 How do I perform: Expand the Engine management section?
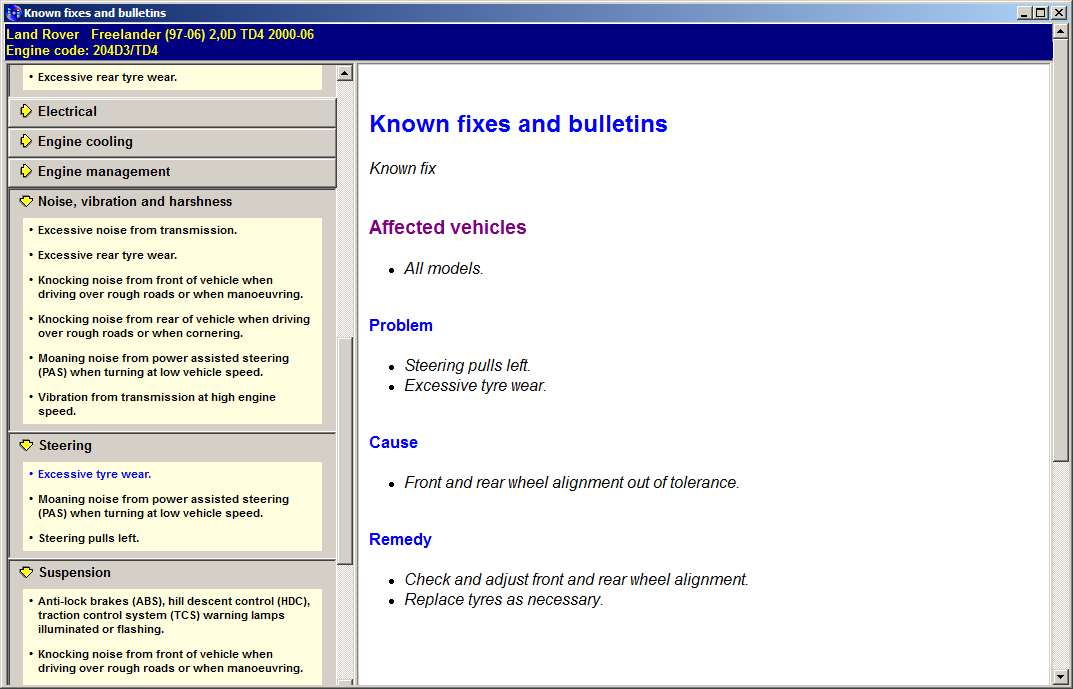(172, 172)
